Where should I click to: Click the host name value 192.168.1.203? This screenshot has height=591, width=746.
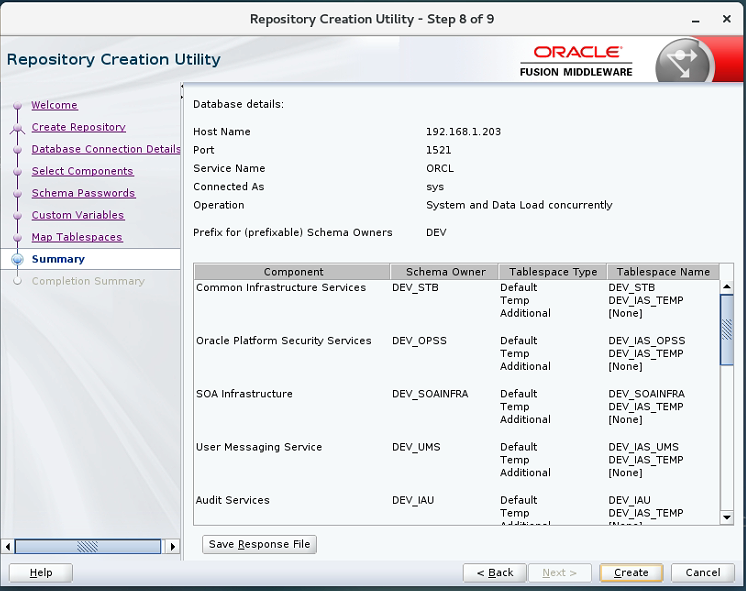point(463,132)
